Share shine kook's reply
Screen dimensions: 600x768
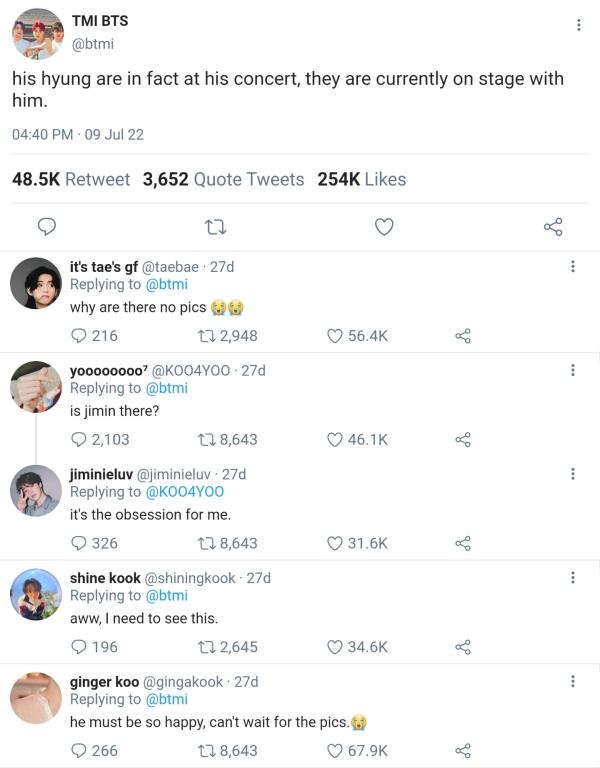(x=462, y=647)
